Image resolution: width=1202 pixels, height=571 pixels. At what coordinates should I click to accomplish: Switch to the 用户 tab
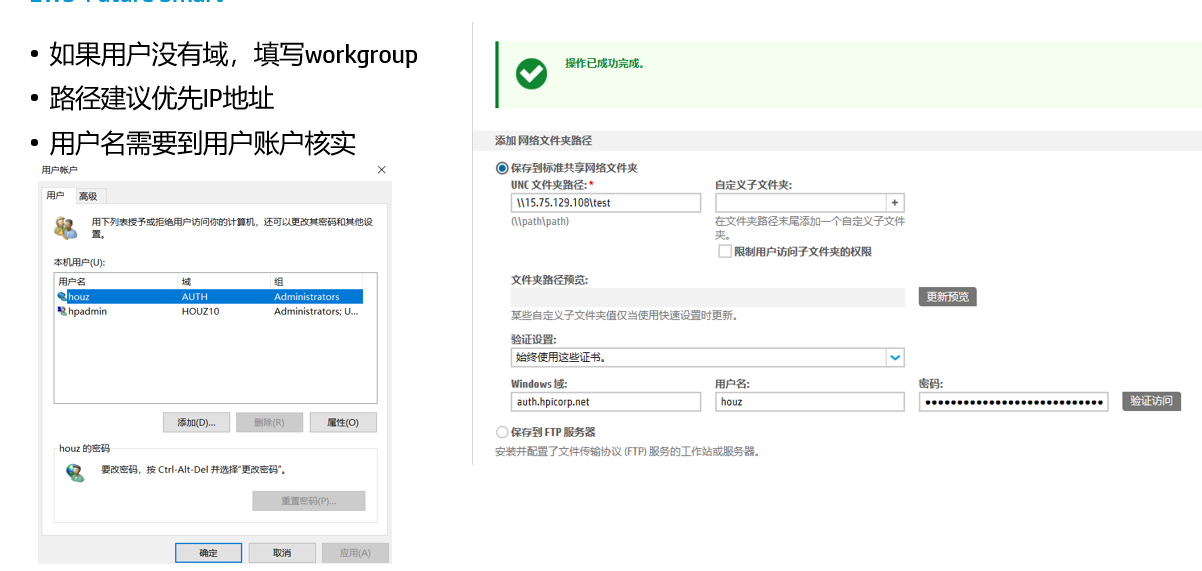[x=56, y=195]
